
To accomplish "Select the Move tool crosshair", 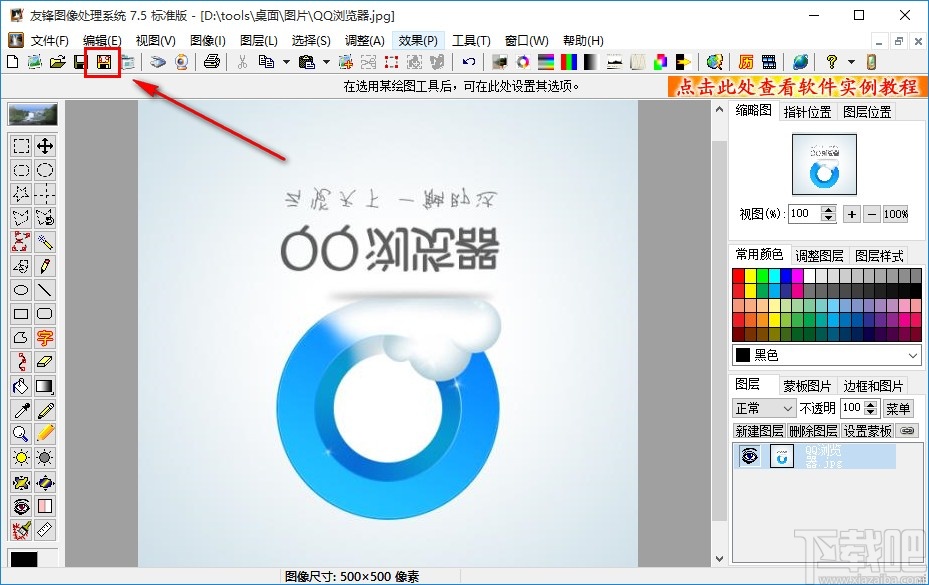I will pyautogui.click(x=45, y=146).
